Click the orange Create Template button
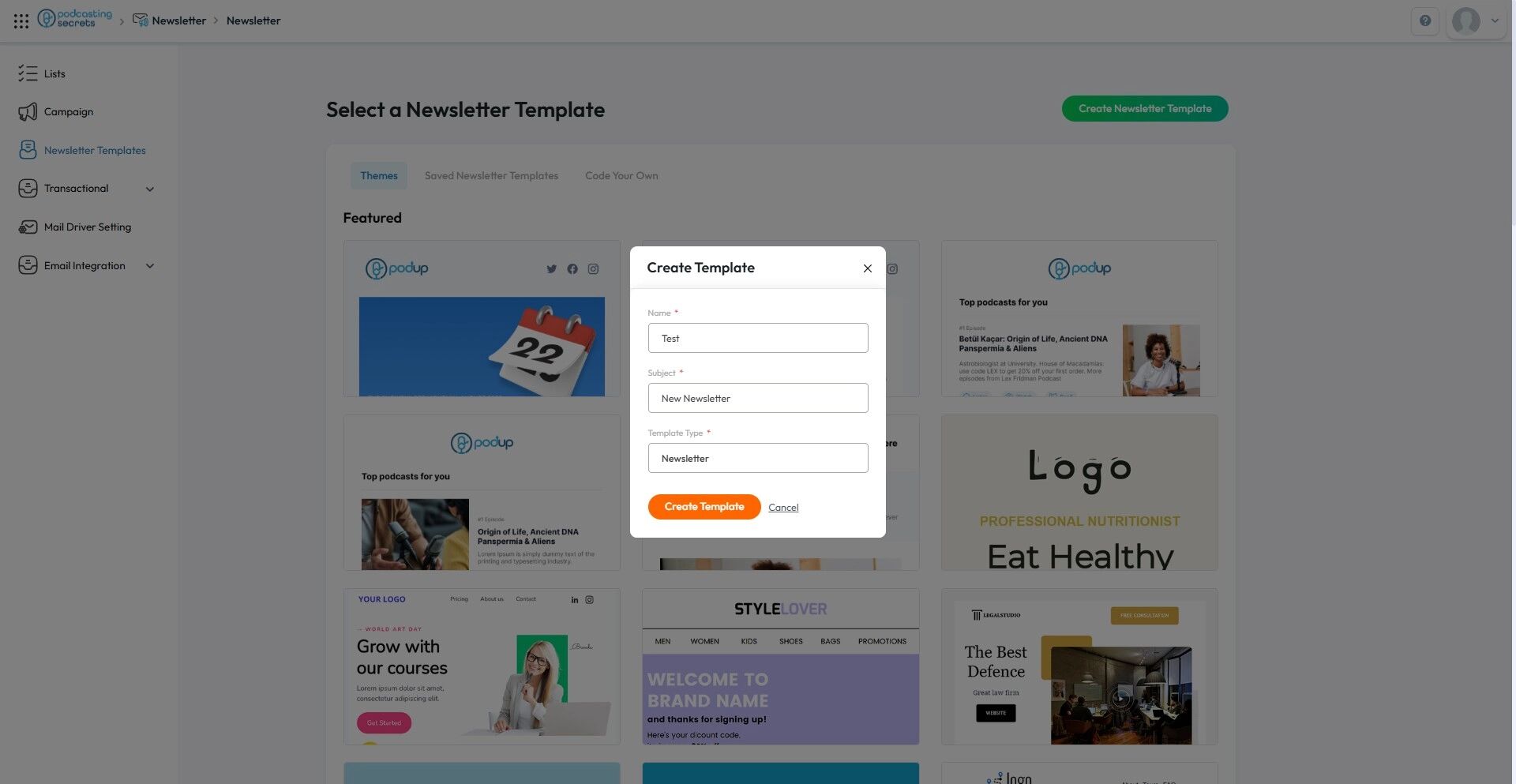 click(x=704, y=507)
